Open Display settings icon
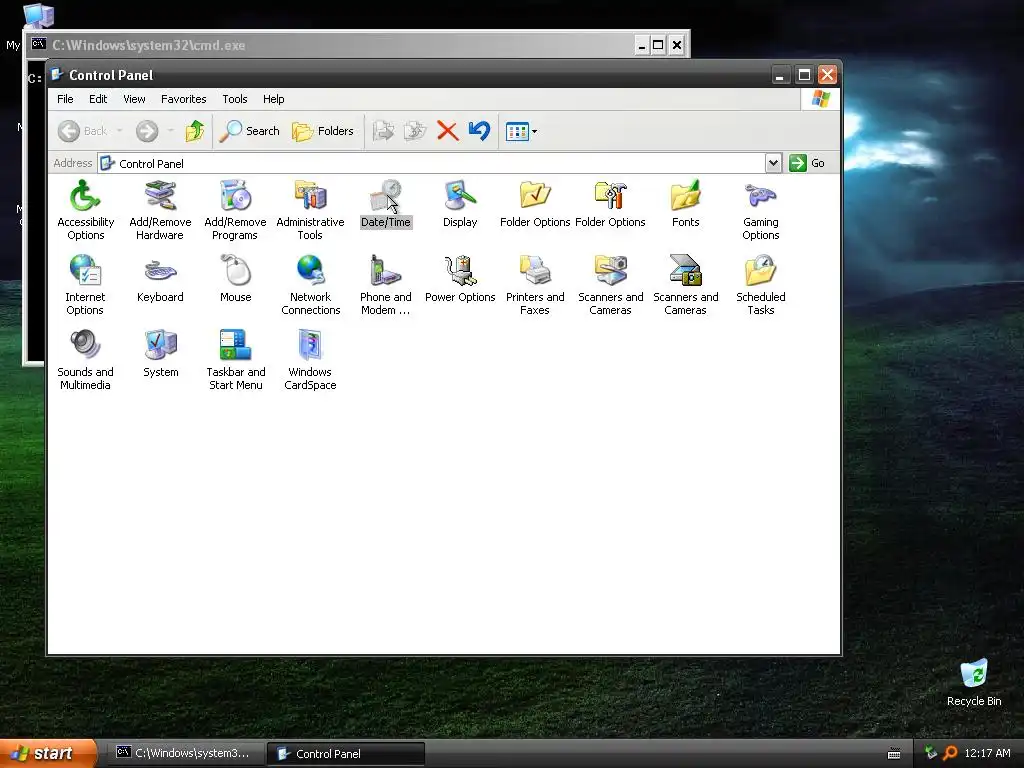 pos(460,204)
